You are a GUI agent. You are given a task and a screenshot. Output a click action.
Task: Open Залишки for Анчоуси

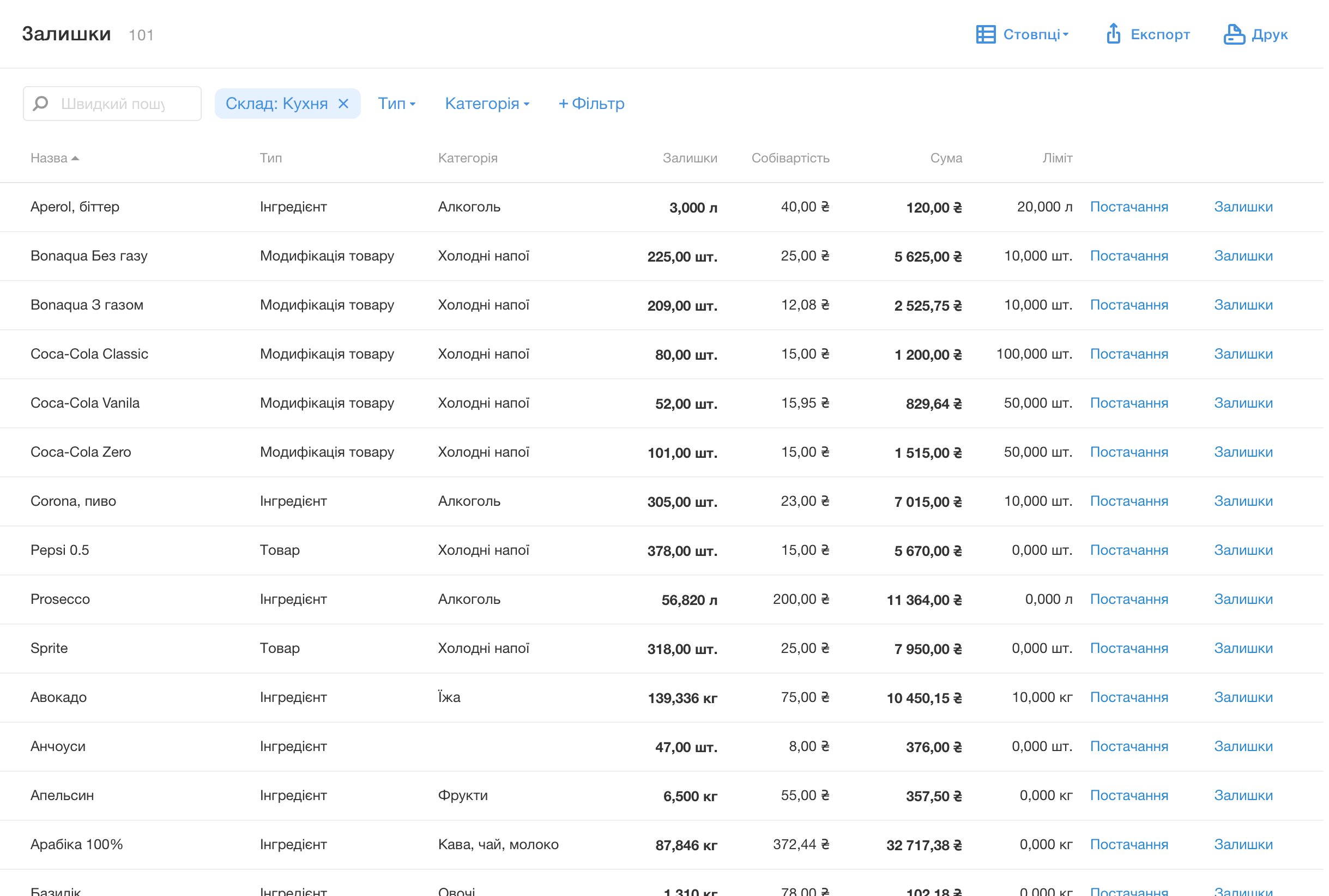tap(1243, 747)
